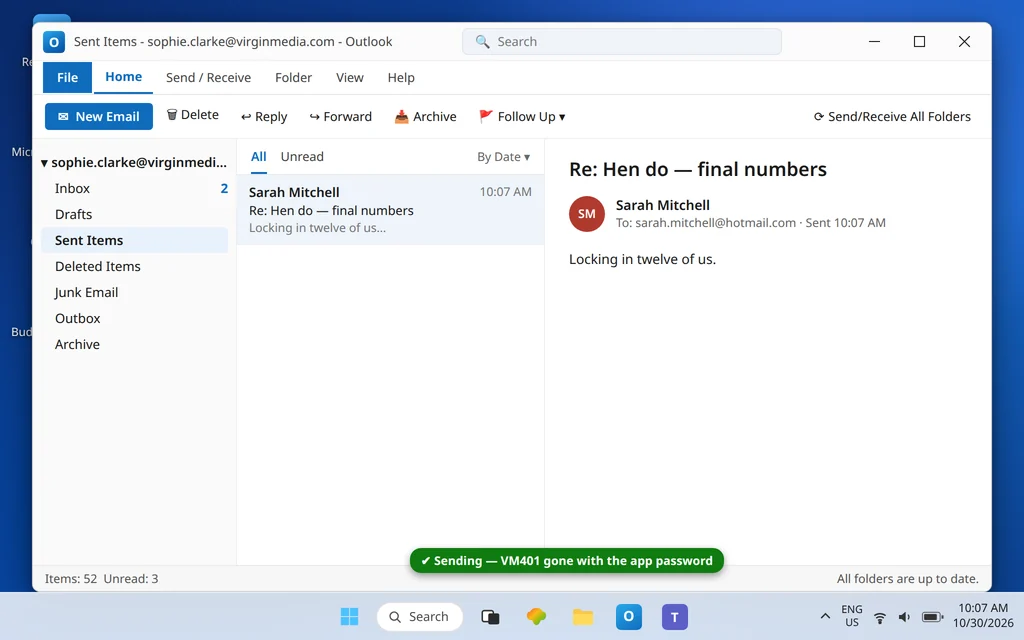1024x640 pixels.
Task: Archive the selected message
Action: click(425, 116)
